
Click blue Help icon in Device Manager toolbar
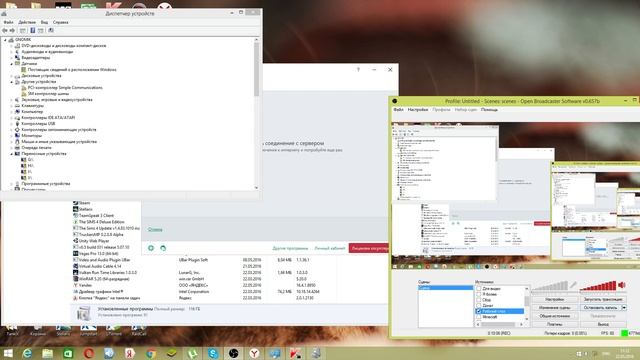32,31
